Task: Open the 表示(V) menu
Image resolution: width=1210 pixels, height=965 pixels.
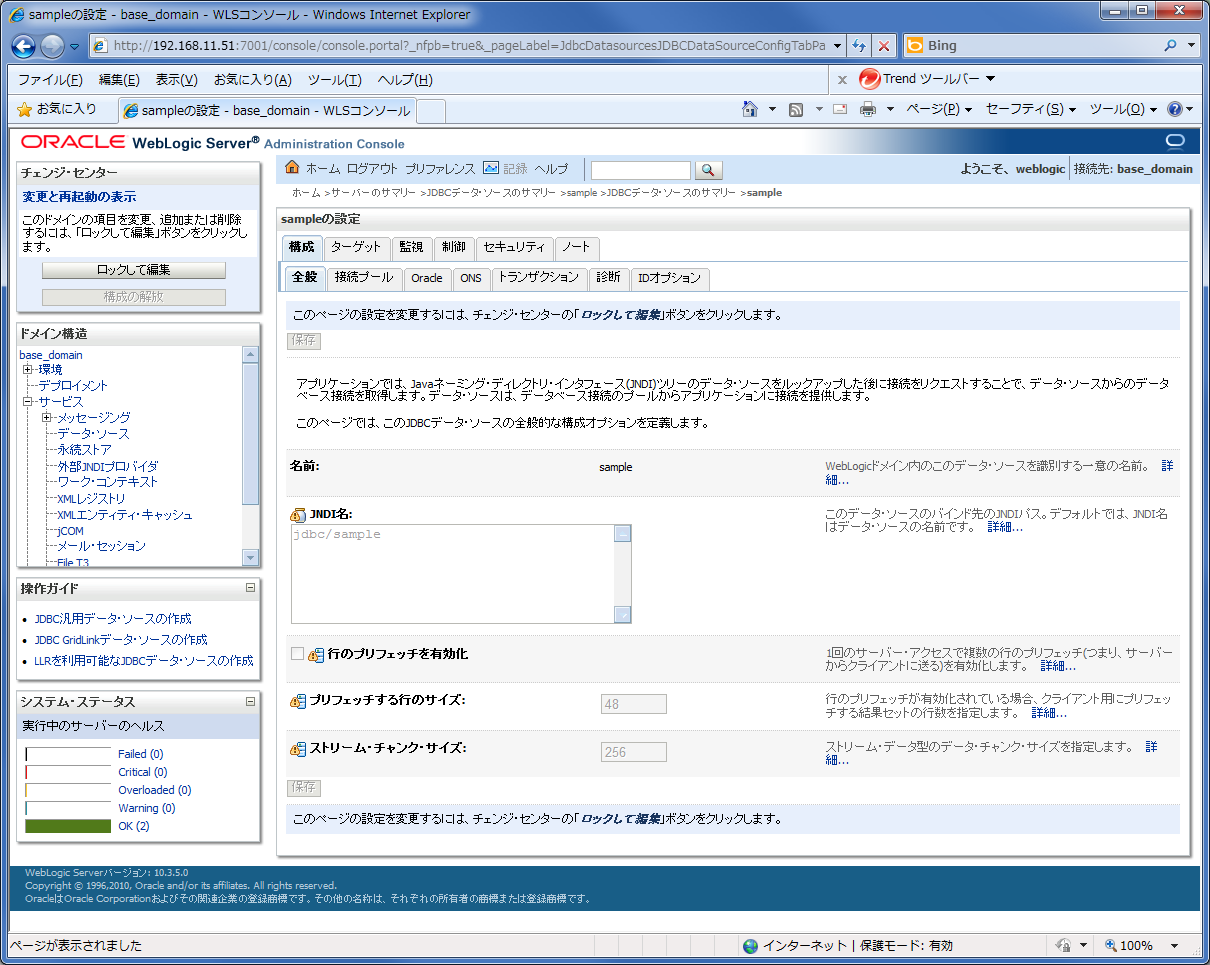Action: 176,80
